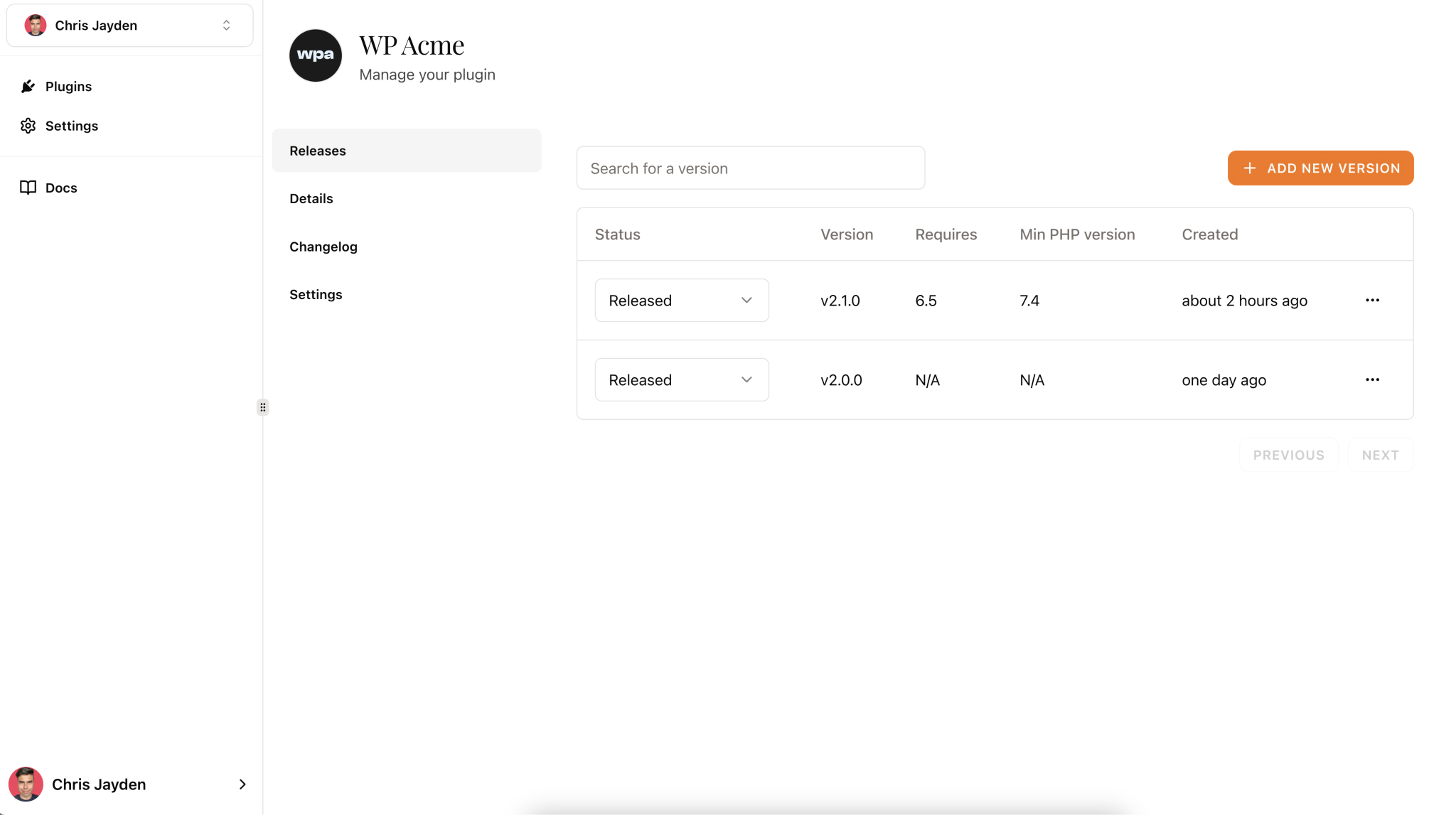Open the actions menu for v2.0.0
Image resolution: width=1456 pixels, height=815 pixels.
click(x=1372, y=379)
